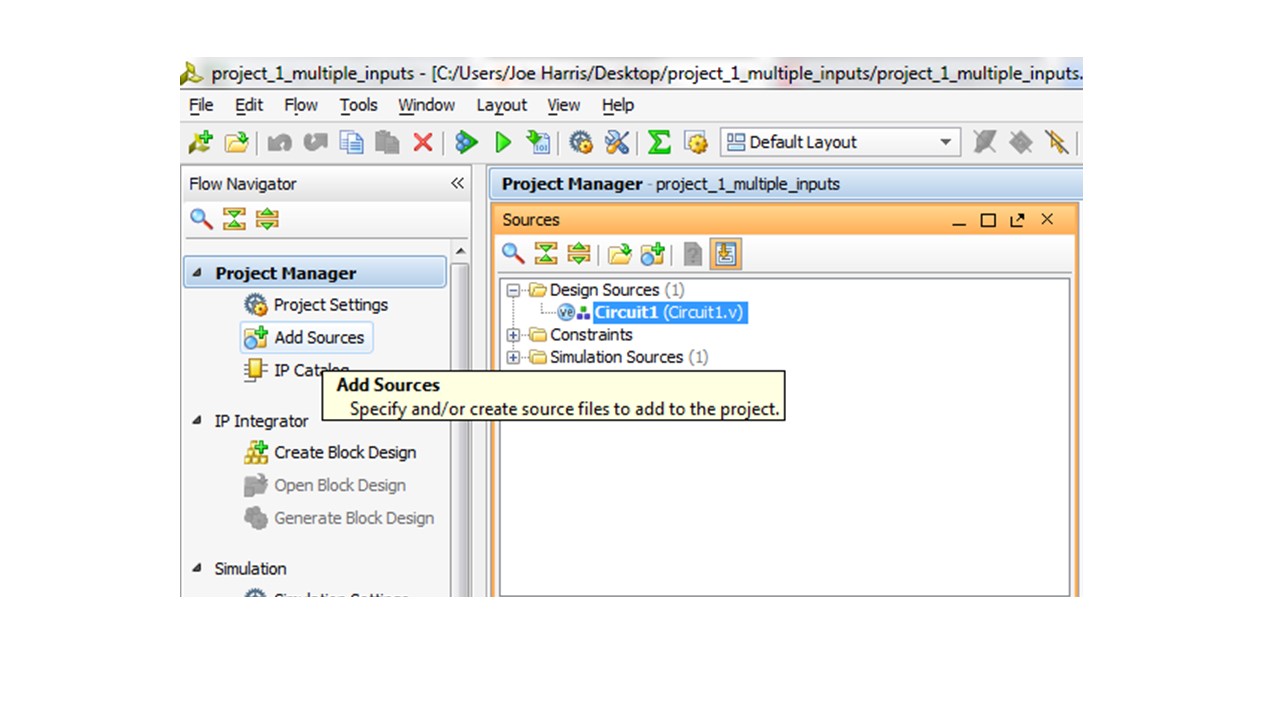Click Add Sources icon in Sources toolbar
This screenshot has height=720, width=1280.
(x=652, y=255)
